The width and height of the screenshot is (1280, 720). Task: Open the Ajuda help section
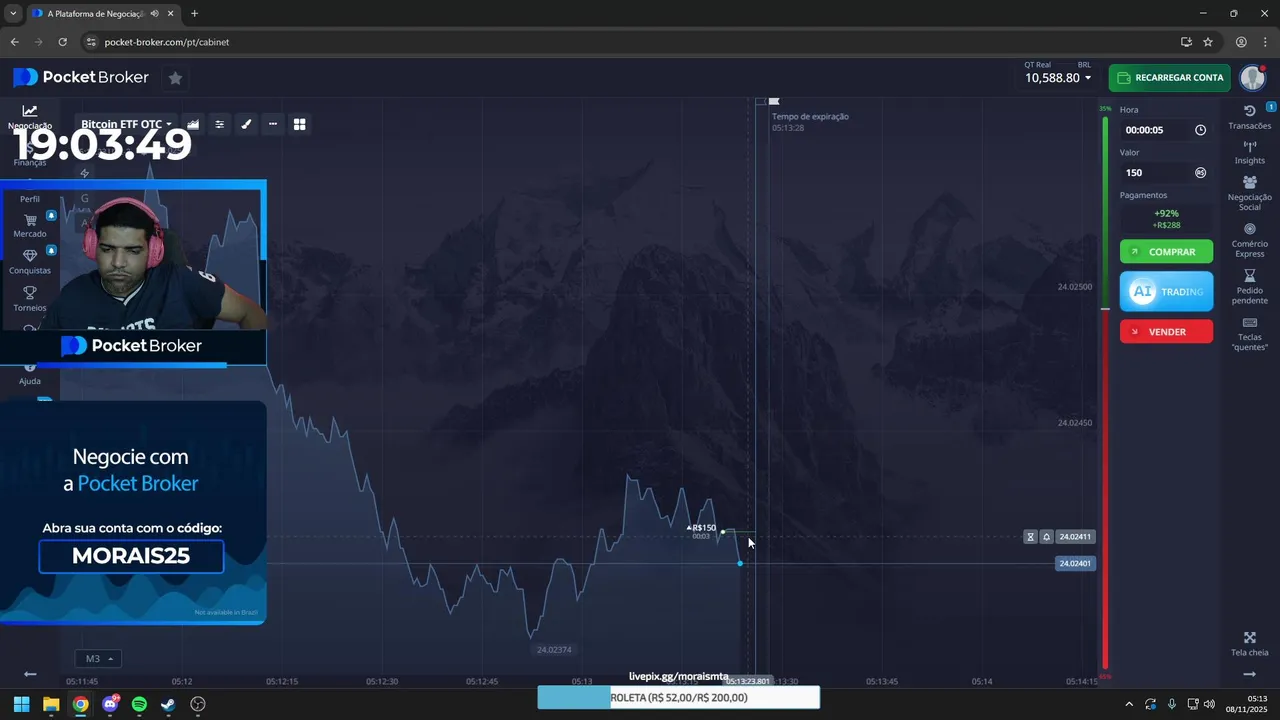click(30, 374)
